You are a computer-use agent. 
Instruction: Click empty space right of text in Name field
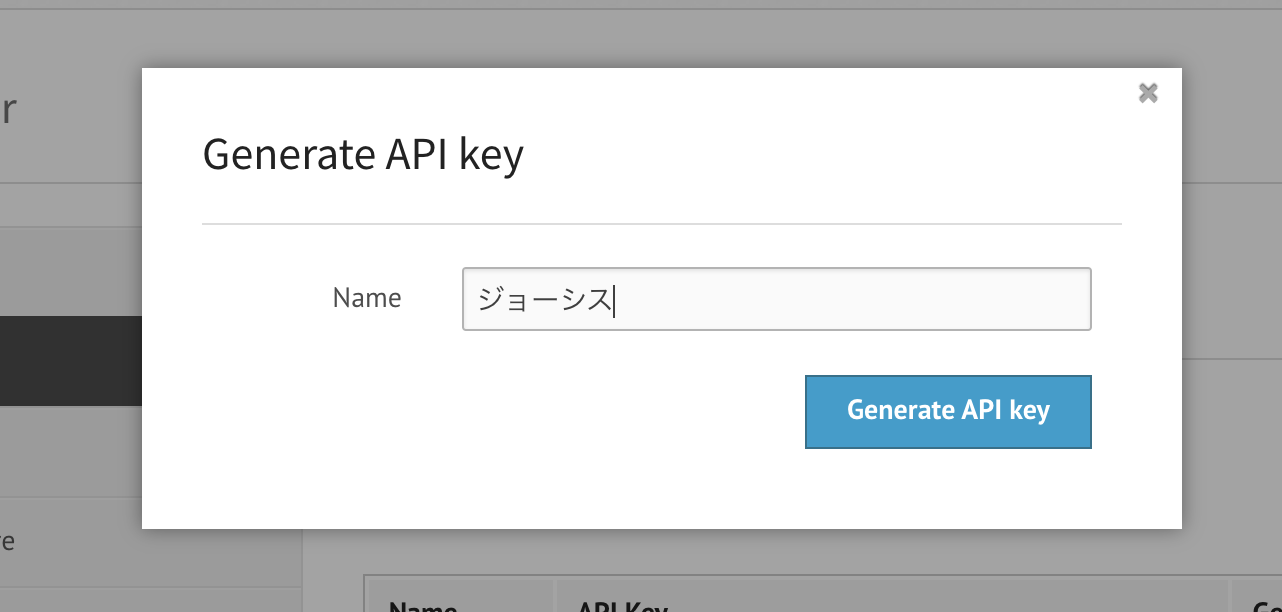click(x=850, y=299)
